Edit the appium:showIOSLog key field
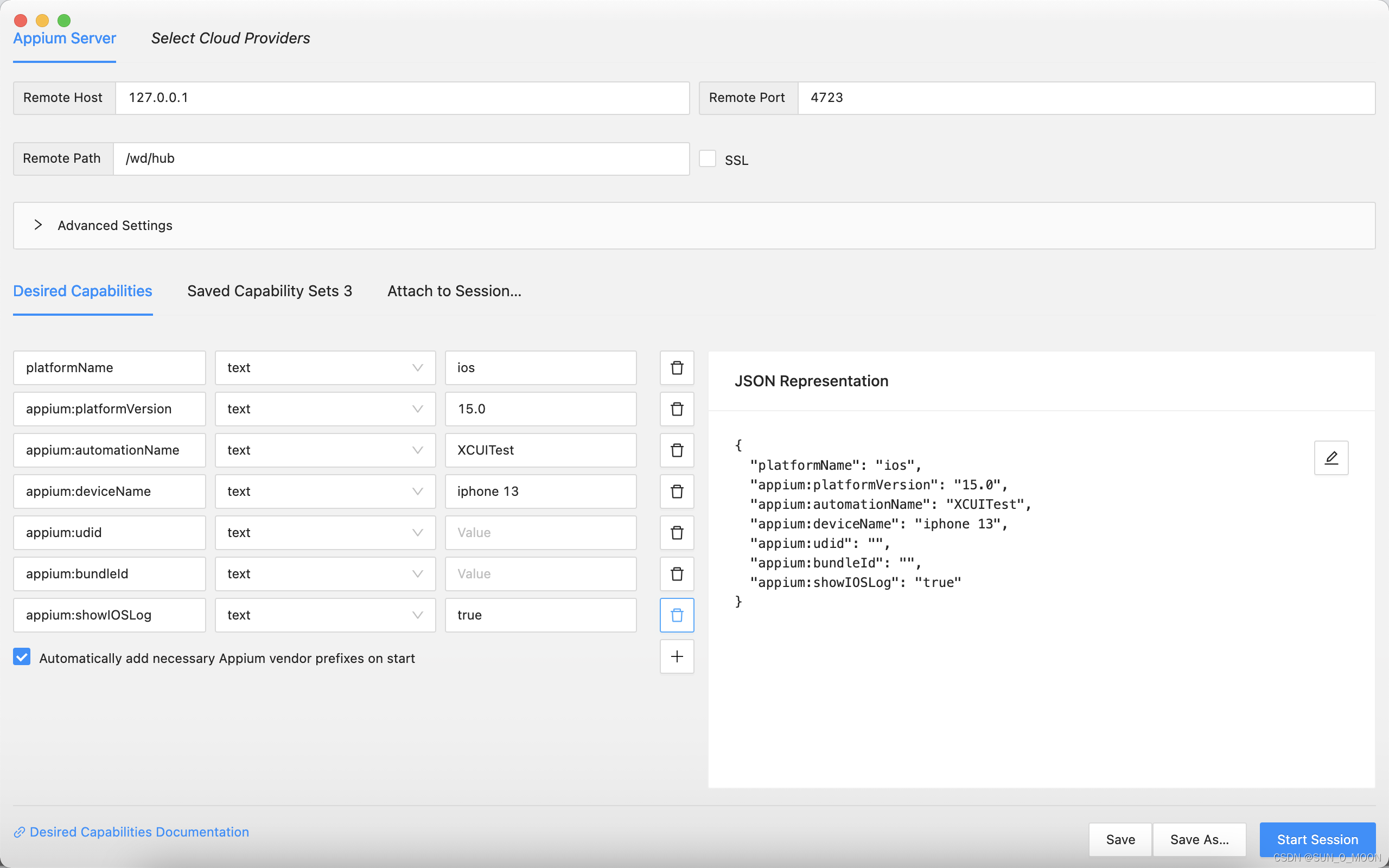The height and width of the screenshot is (868, 1389). point(110,615)
